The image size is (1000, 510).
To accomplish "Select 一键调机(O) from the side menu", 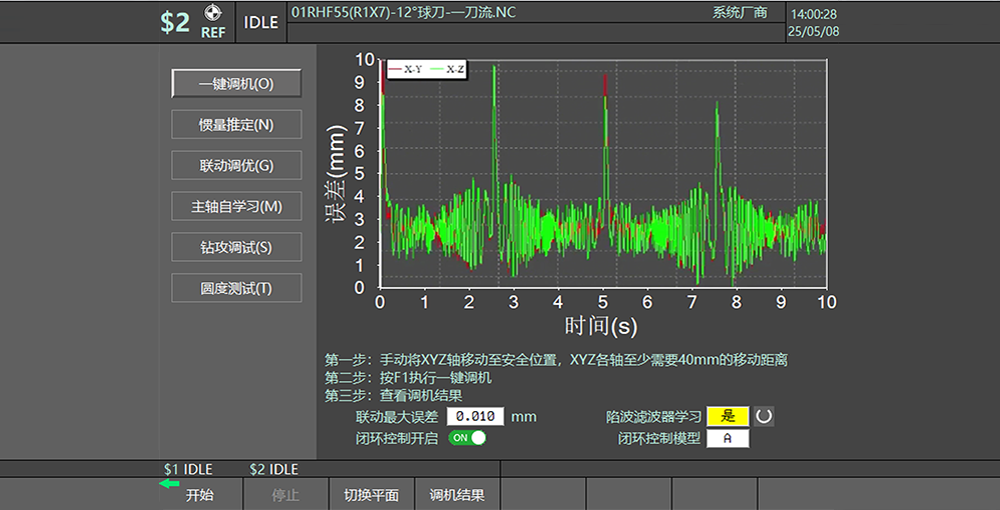I will (x=236, y=84).
